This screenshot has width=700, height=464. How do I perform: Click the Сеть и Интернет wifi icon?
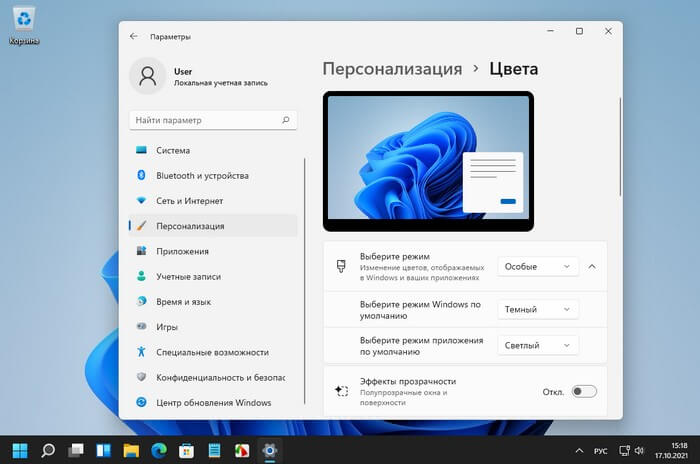(x=141, y=201)
